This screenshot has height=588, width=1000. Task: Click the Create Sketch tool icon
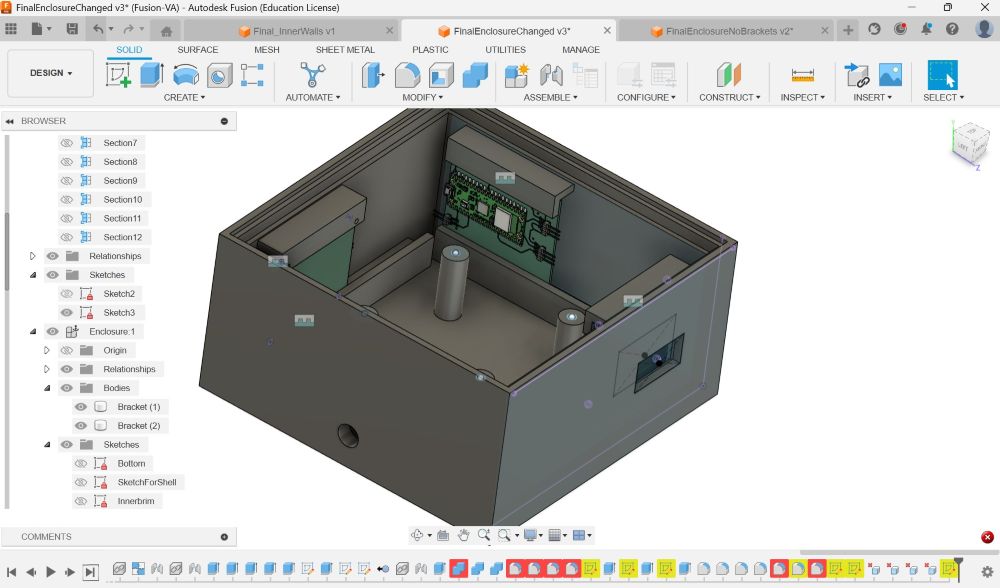pyautogui.click(x=119, y=75)
